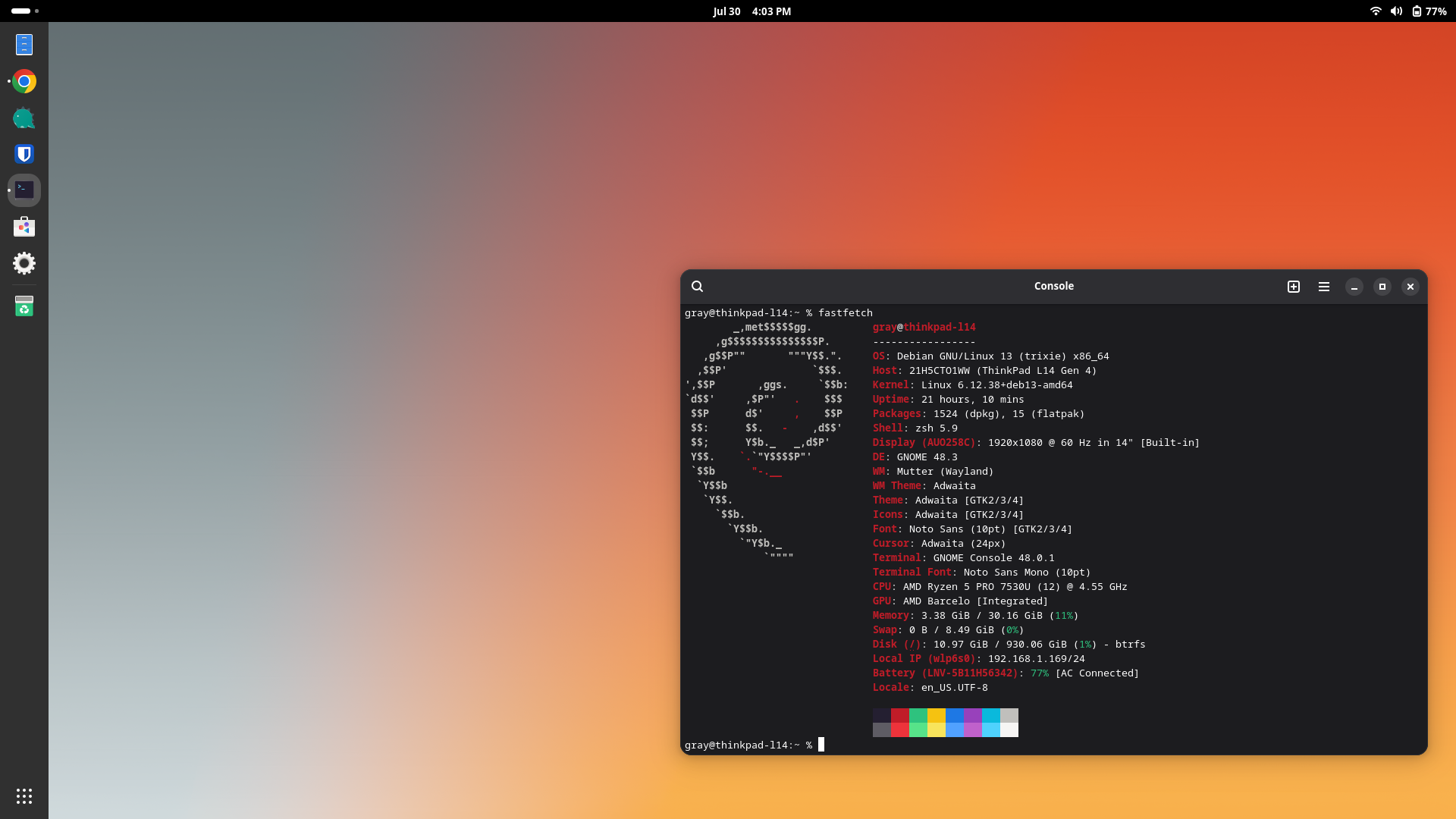Click the 'Terminal Font: Noto Sans Mono' line

pos(981,572)
